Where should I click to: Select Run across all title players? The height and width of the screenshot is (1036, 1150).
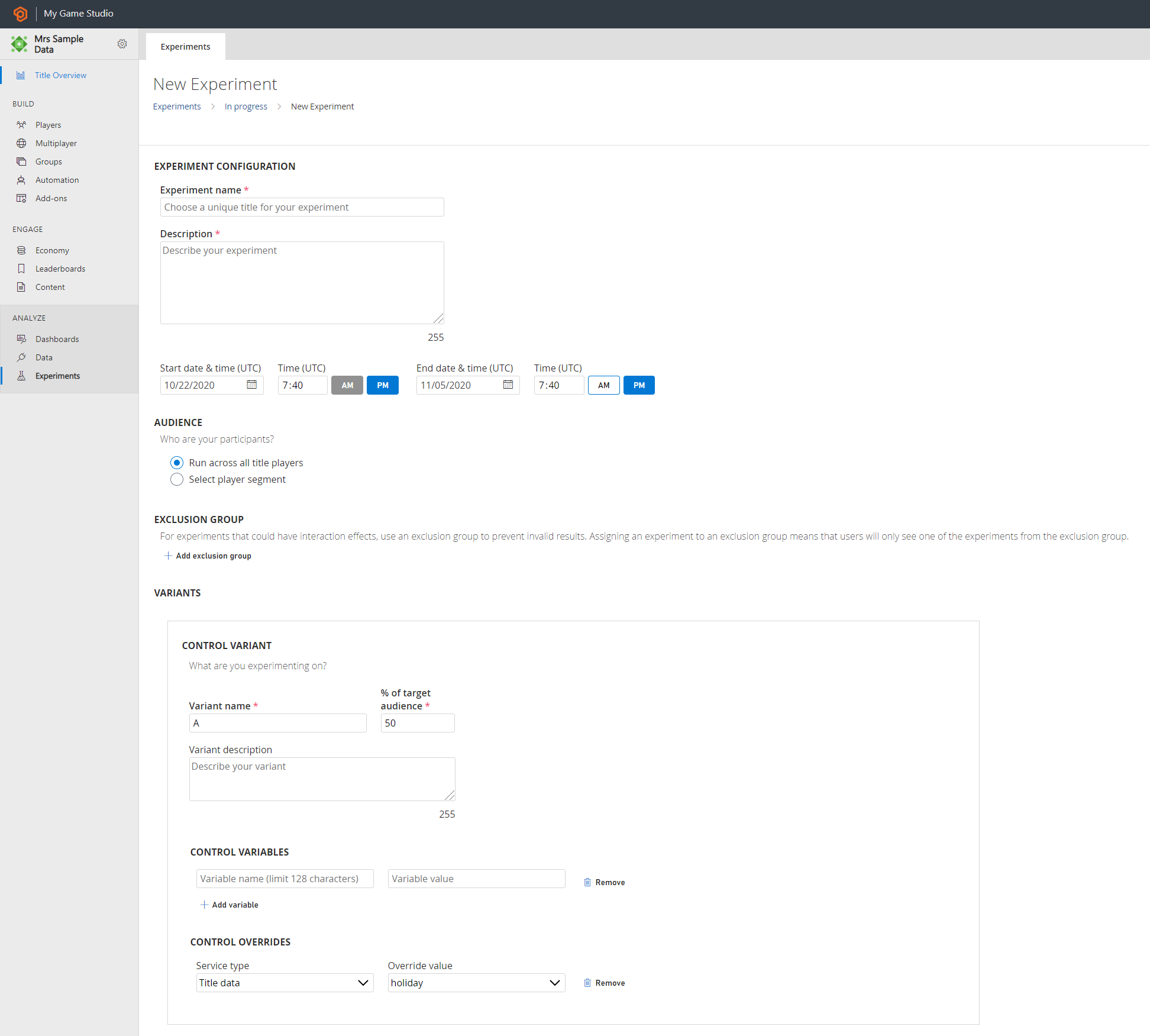click(x=177, y=462)
